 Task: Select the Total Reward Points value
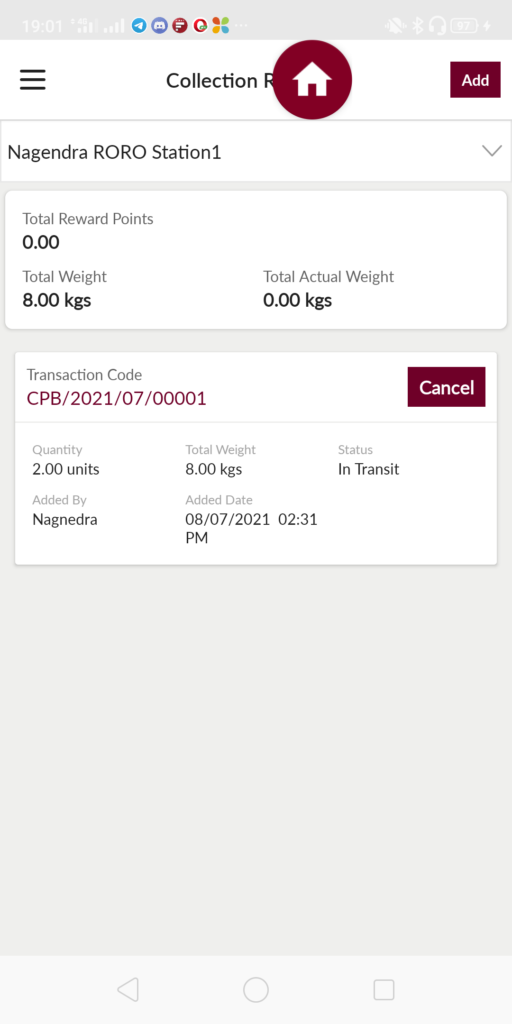pyautogui.click(x=40, y=242)
